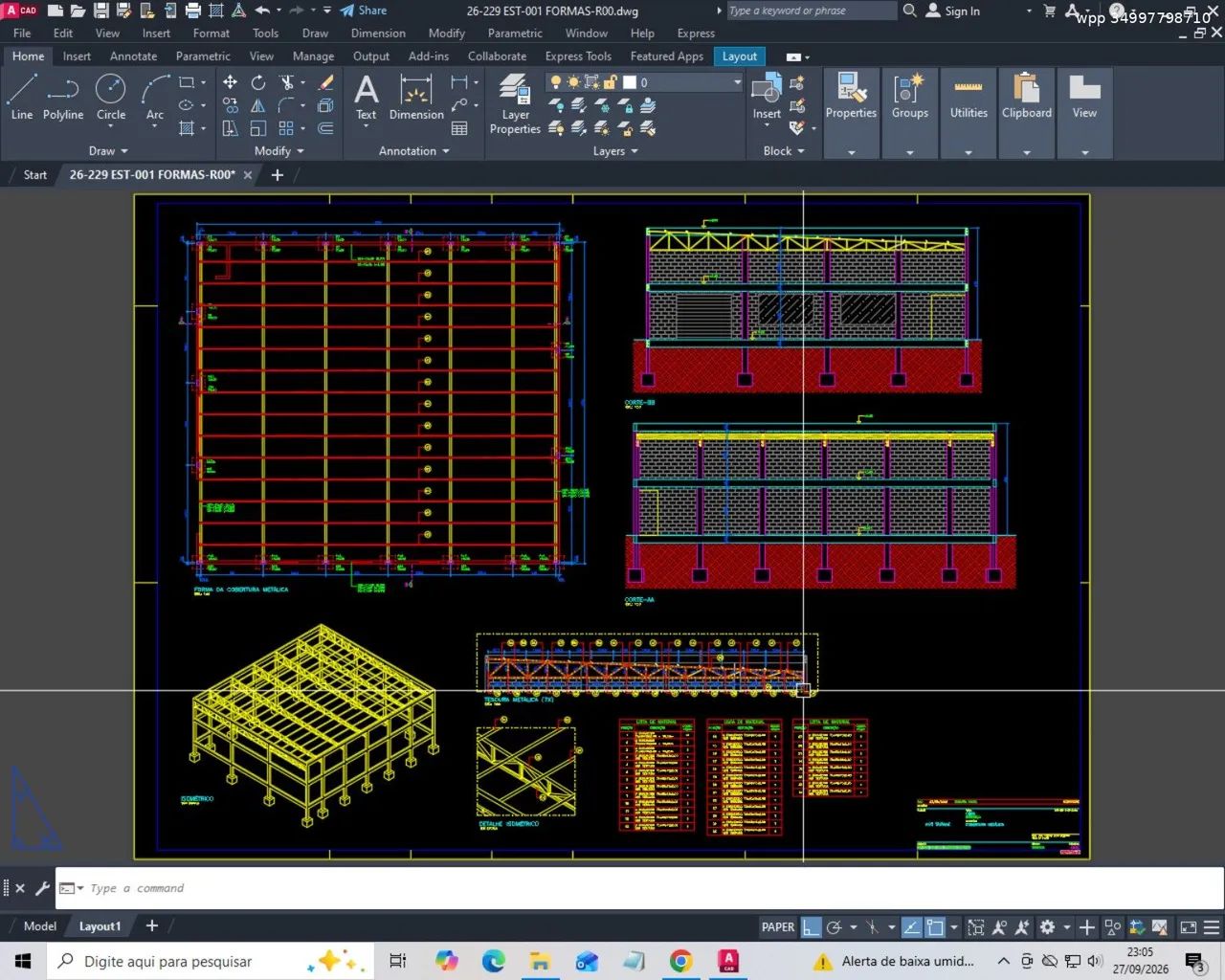This screenshot has height=980, width=1225.
Task: Click the Sign In button
Action: pyautogui.click(x=953, y=11)
